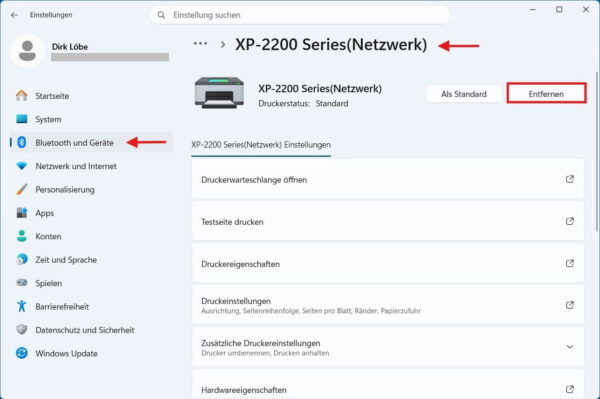Click the Konten person icon
This screenshot has width=600, height=399.
click(x=22, y=236)
